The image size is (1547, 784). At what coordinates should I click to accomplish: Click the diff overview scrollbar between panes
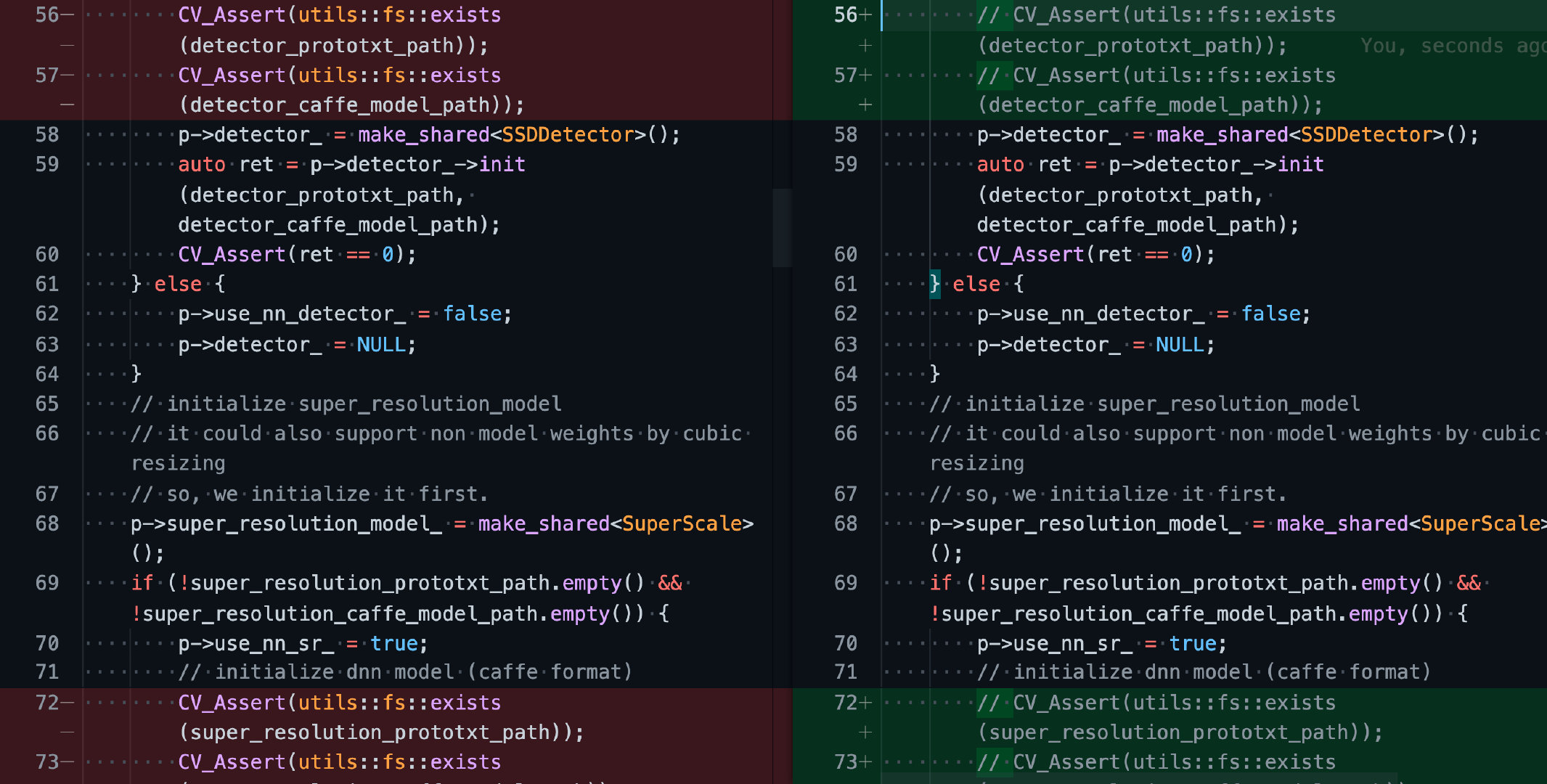click(x=782, y=228)
